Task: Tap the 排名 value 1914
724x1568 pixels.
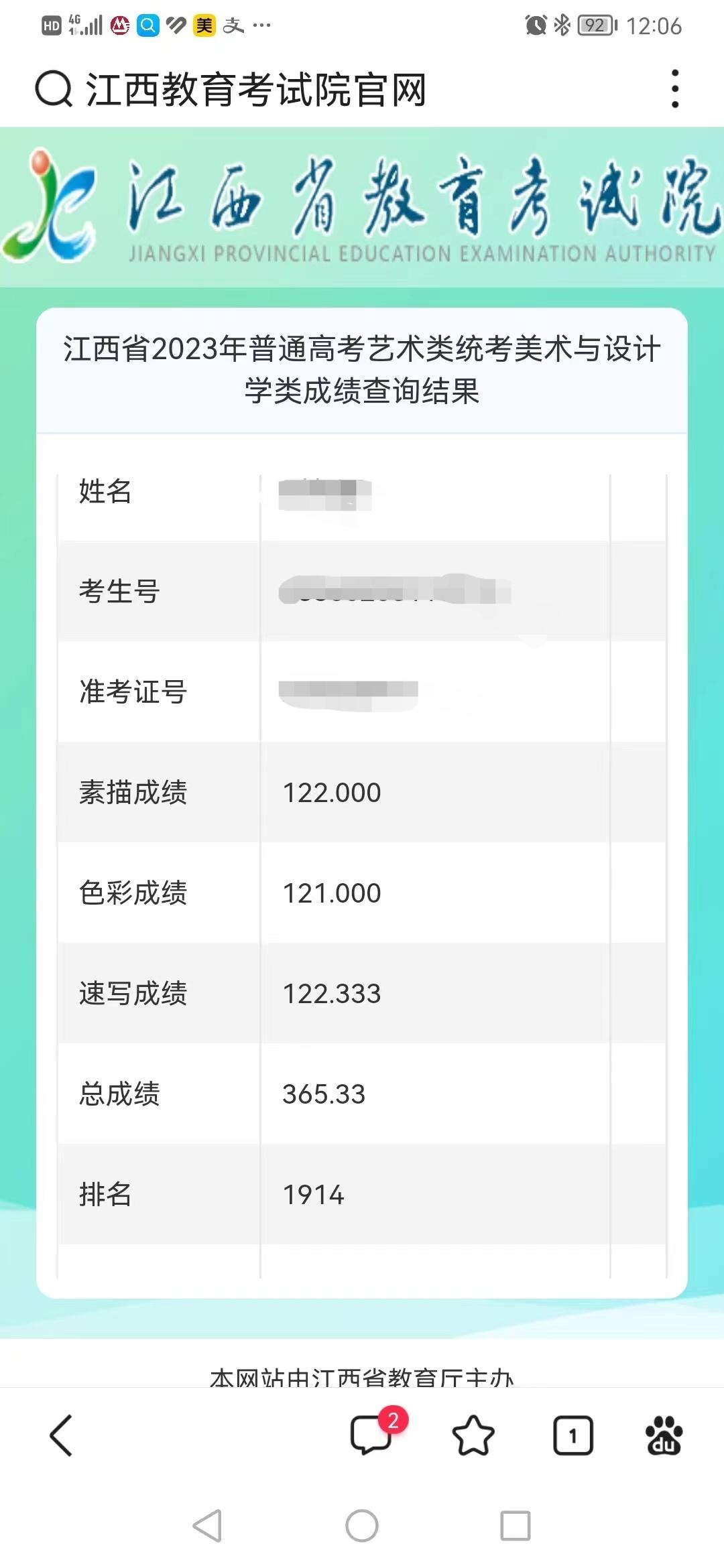Action: (313, 1195)
